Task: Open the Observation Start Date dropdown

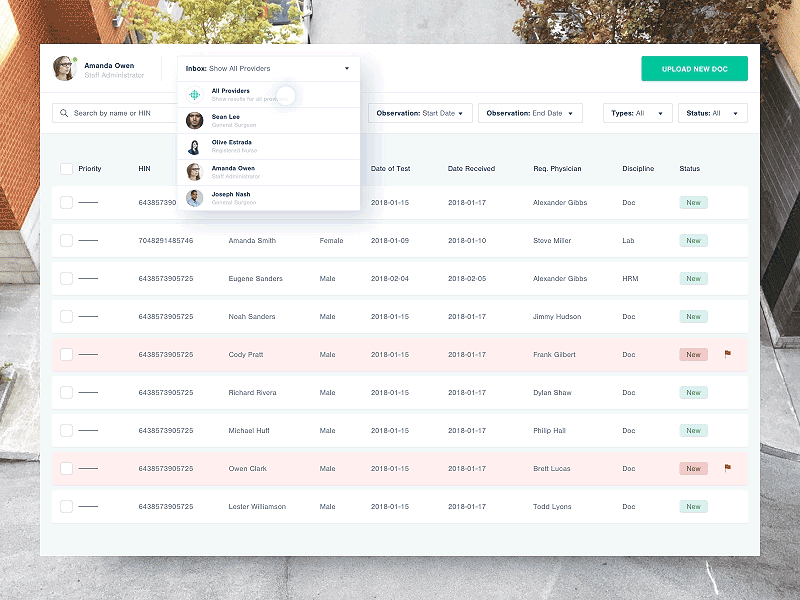Action: coord(420,113)
